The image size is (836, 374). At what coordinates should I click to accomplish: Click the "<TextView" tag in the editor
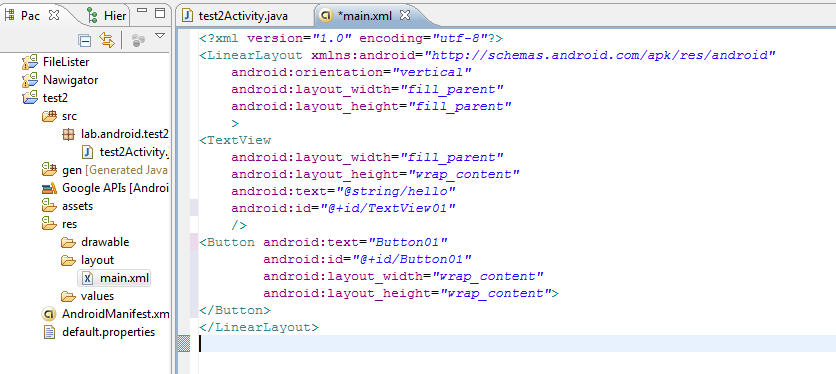pos(235,140)
